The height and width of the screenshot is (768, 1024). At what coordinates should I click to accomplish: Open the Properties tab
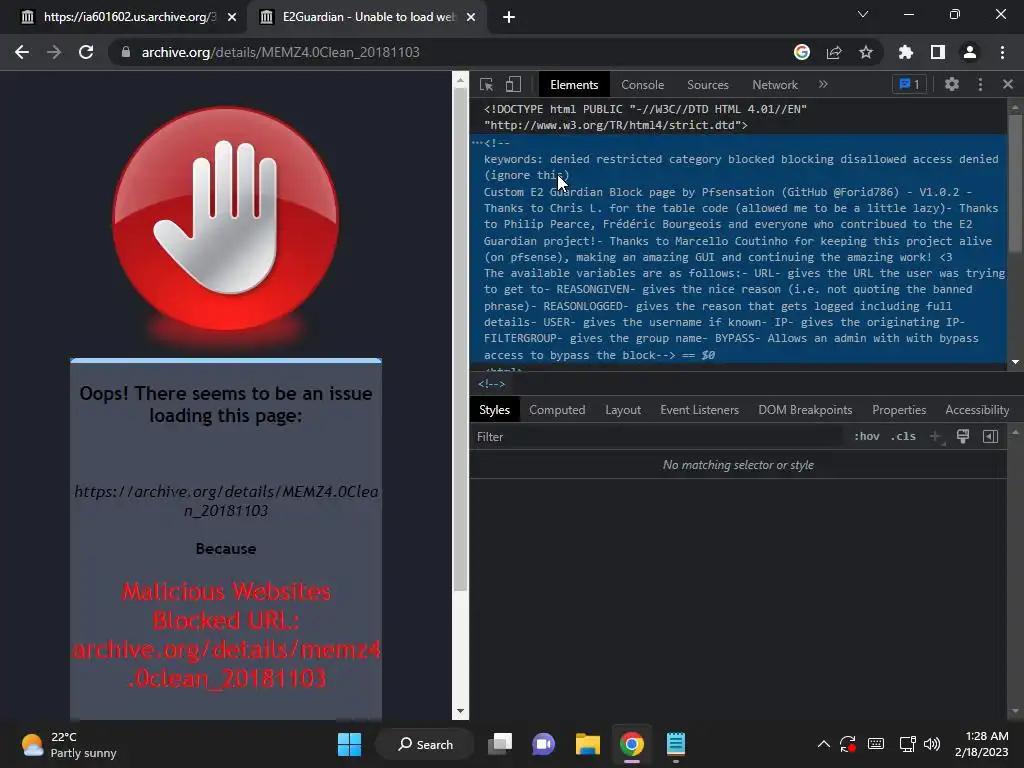pos(899,410)
